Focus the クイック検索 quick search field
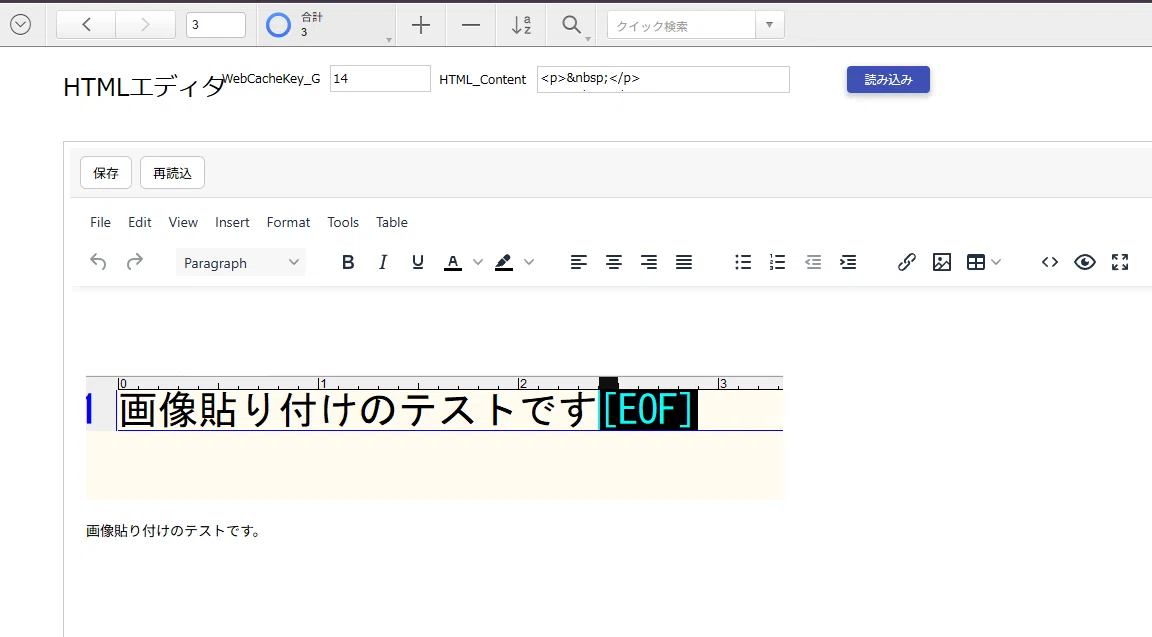The height and width of the screenshot is (637, 1152). pyautogui.click(x=681, y=26)
